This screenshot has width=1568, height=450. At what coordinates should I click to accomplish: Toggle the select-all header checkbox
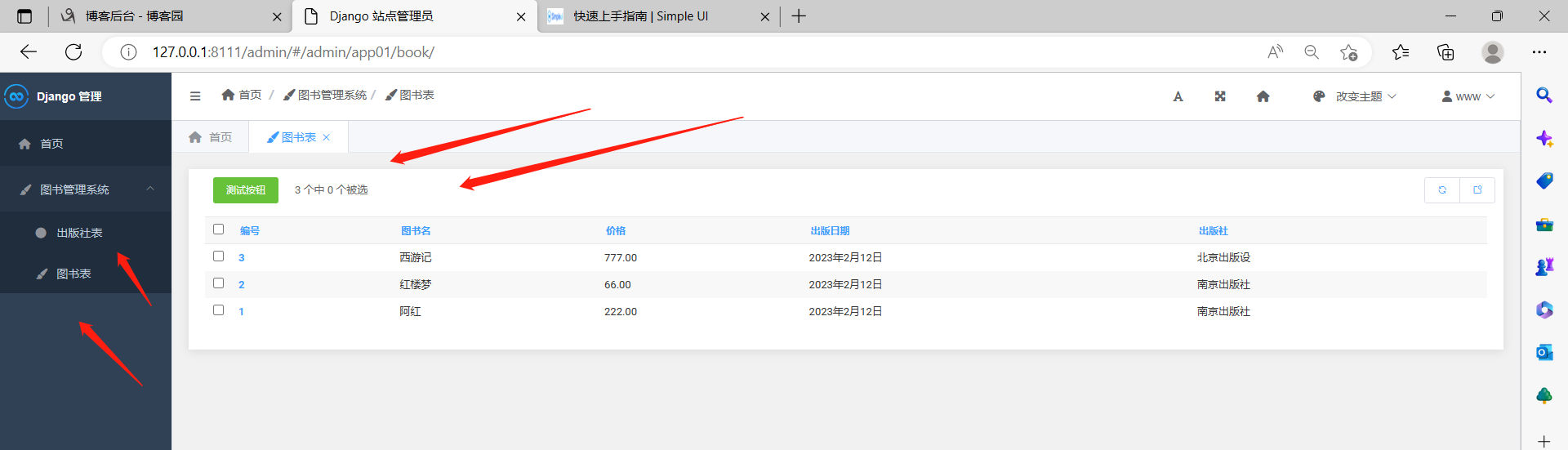click(x=218, y=229)
